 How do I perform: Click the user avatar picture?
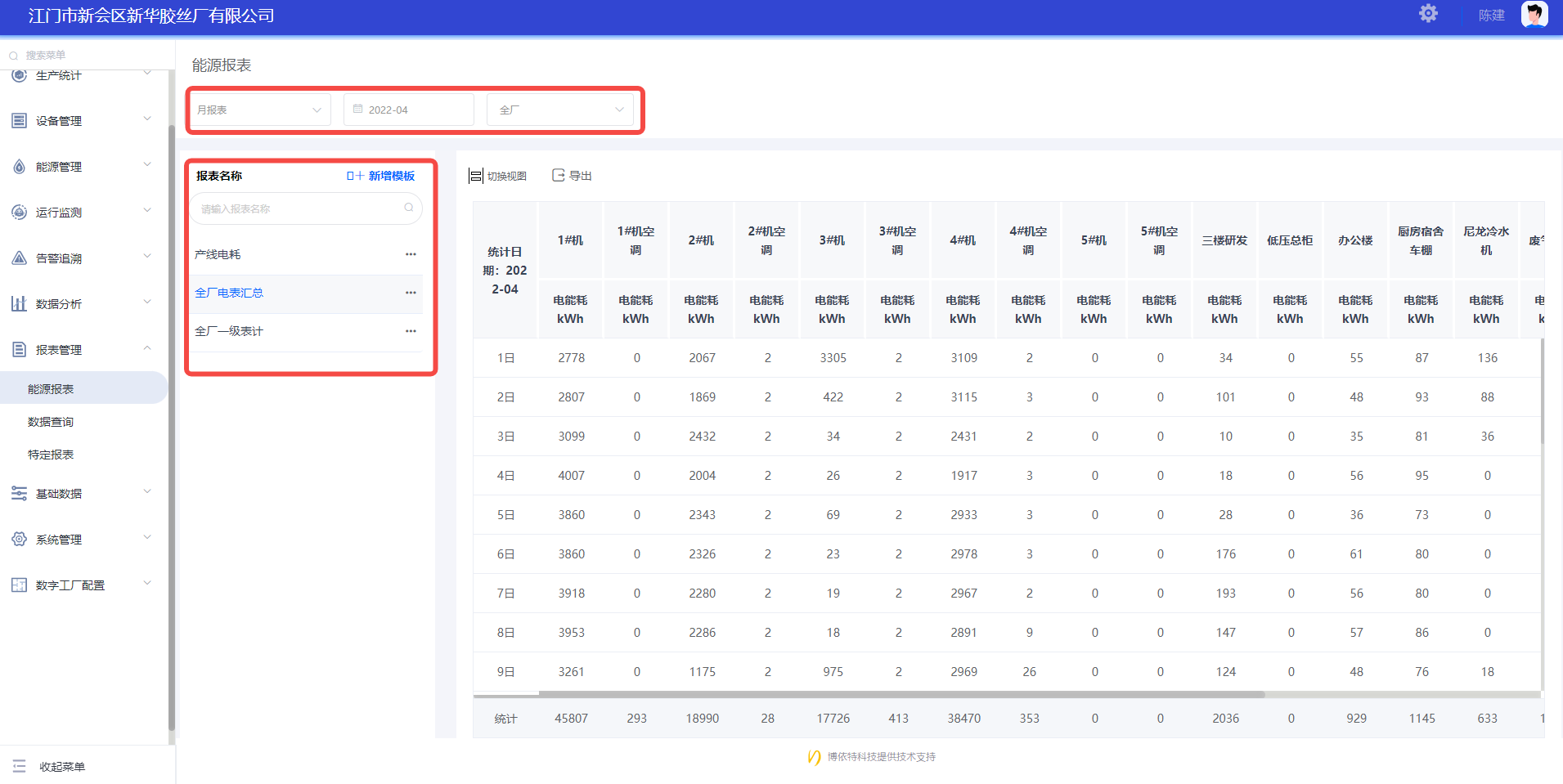click(1534, 14)
